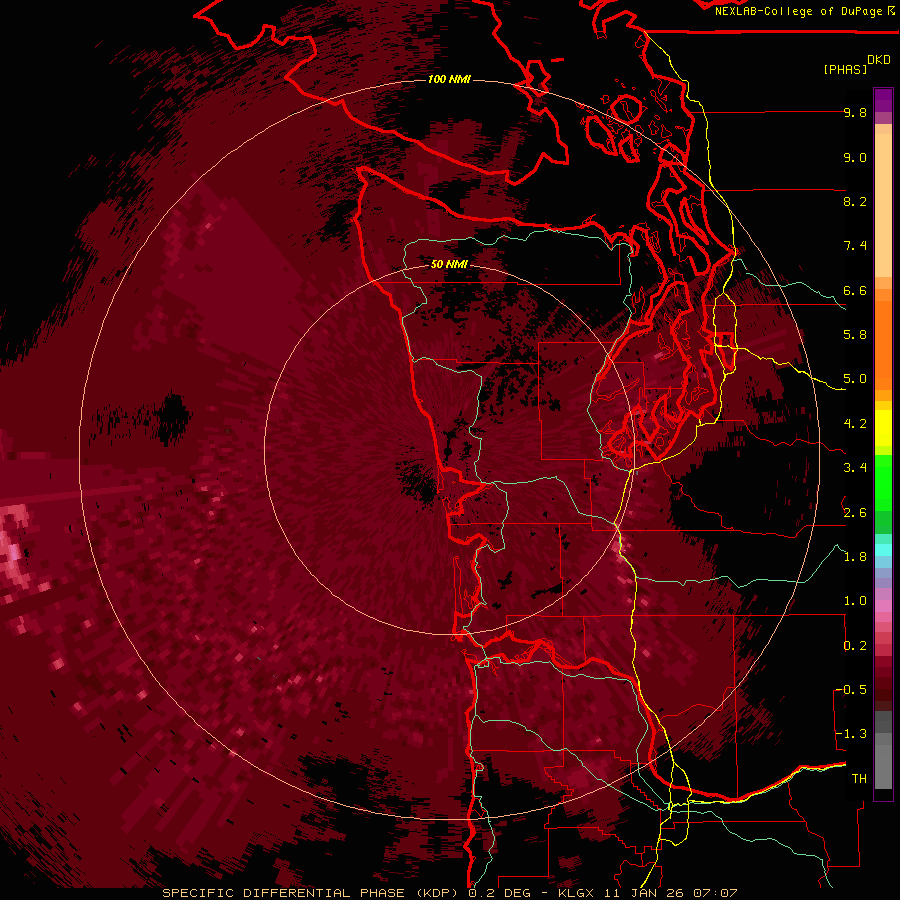Screen dimensions: 900x900
Task: Click the DKD unit label
Action: (x=879, y=60)
